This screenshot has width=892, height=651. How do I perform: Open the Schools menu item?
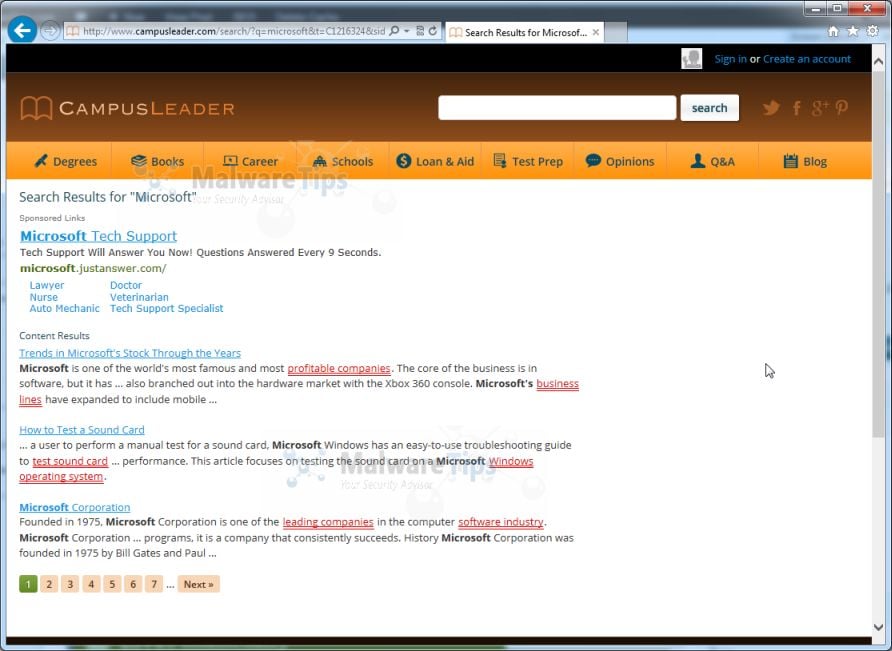point(343,161)
